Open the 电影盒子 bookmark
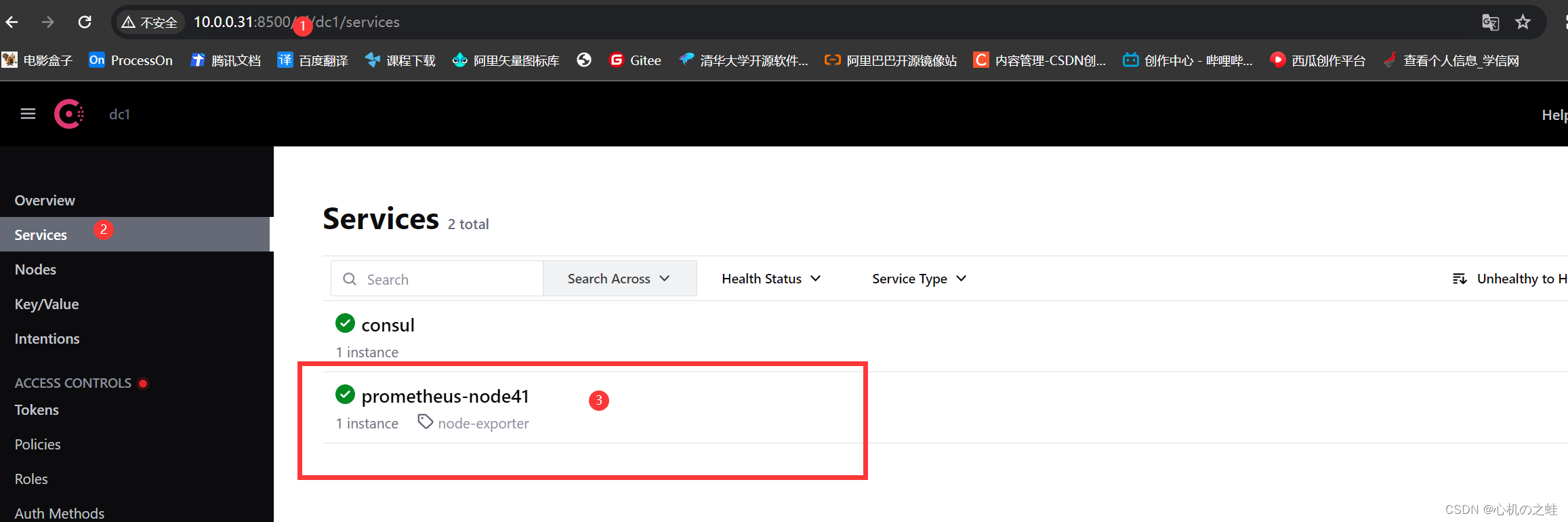The height and width of the screenshot is (522, 1568). point(37,60)
